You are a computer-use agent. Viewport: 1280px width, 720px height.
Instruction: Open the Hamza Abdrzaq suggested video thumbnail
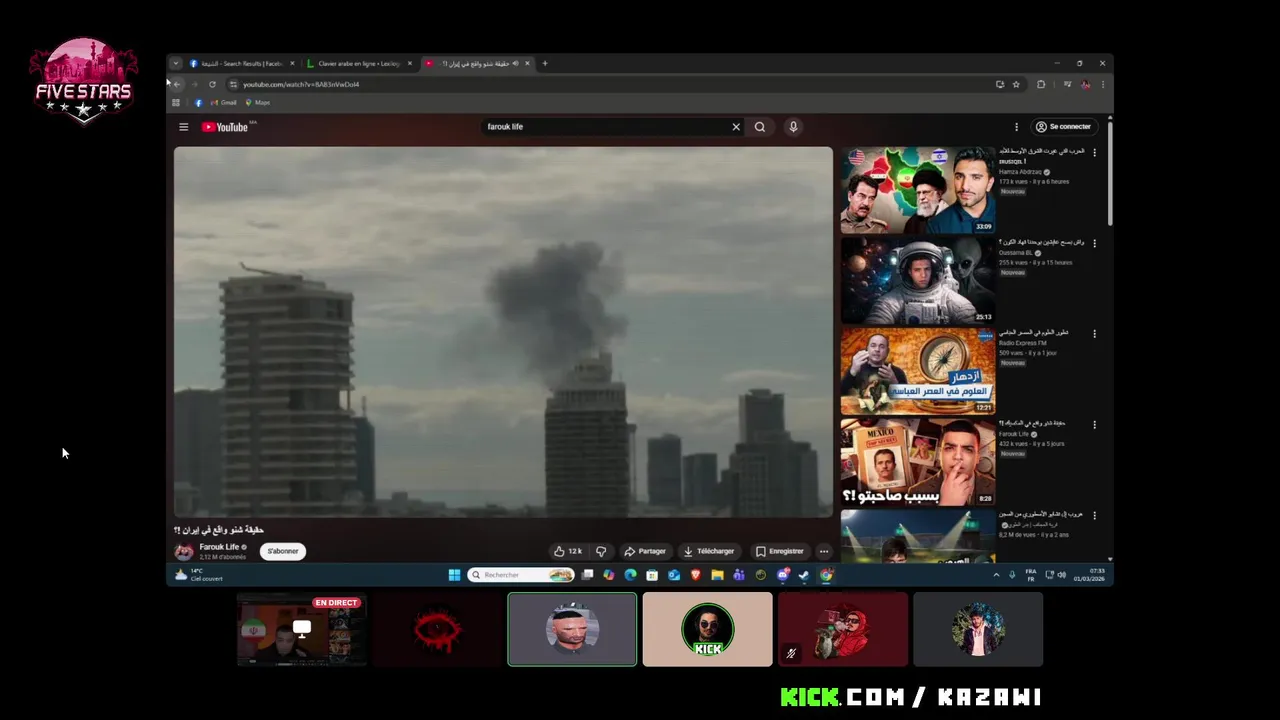point(918,190)
